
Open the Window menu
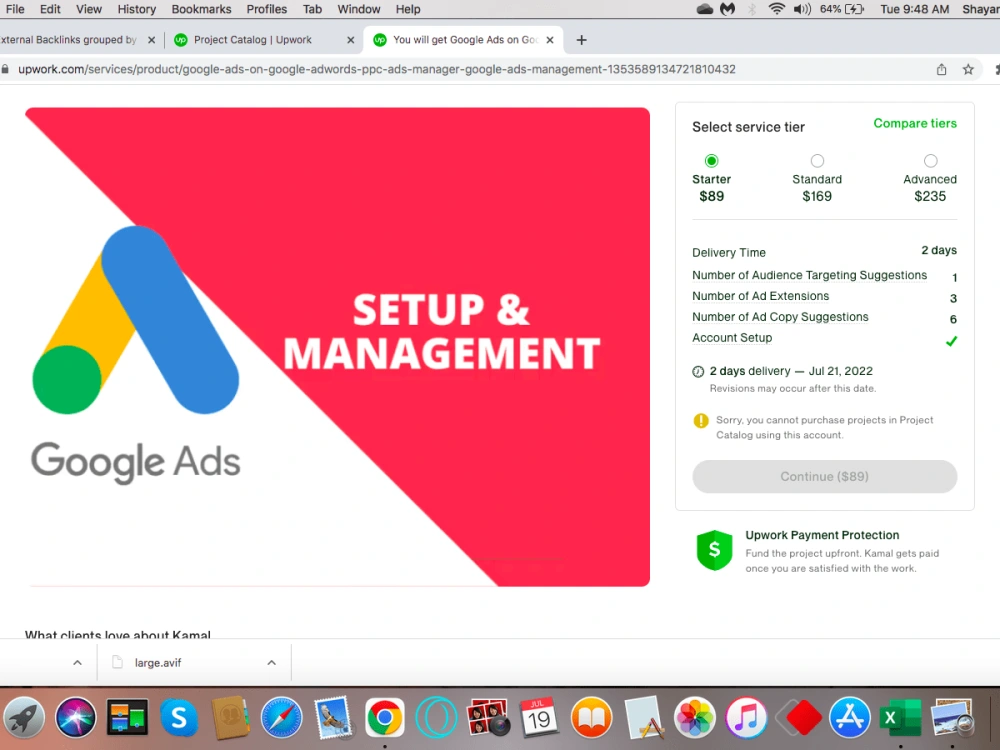[x=358, y=9]
